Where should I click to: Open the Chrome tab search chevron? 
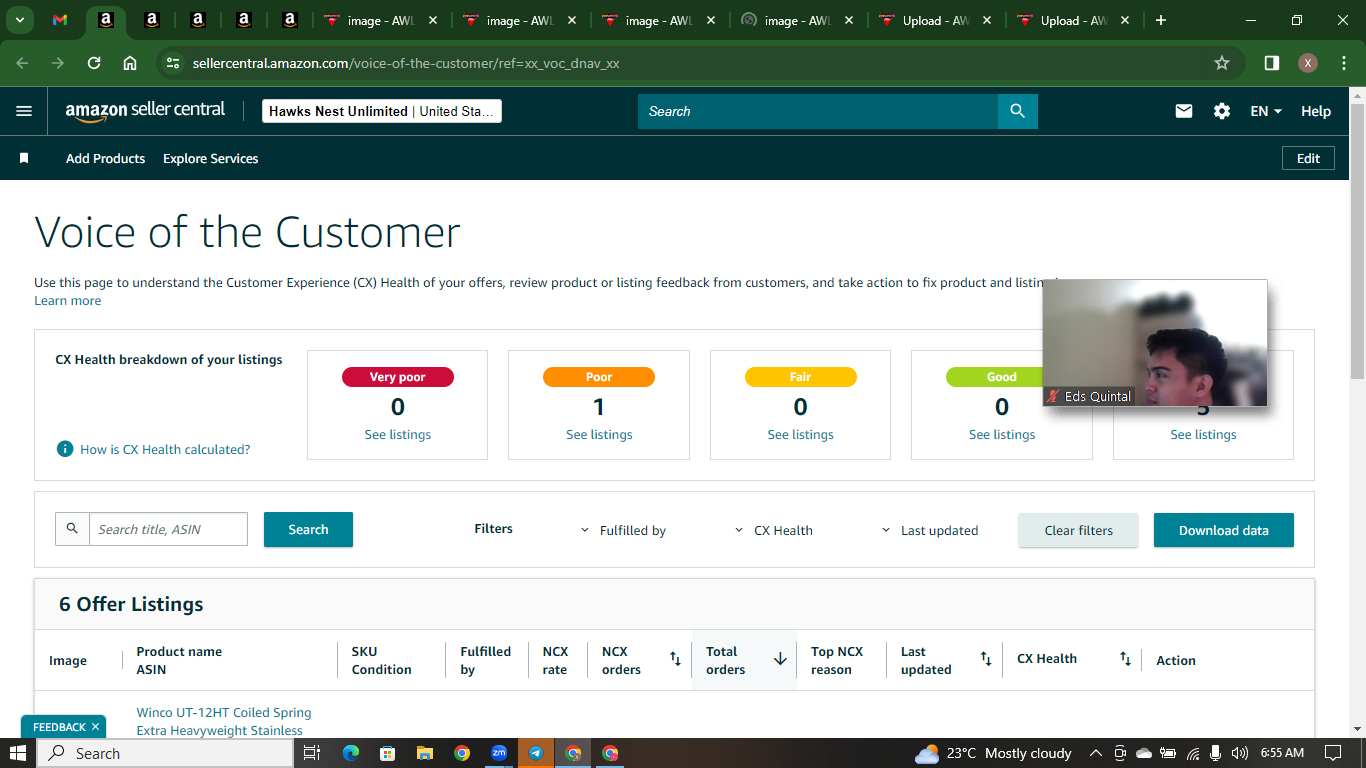point(19,20)
